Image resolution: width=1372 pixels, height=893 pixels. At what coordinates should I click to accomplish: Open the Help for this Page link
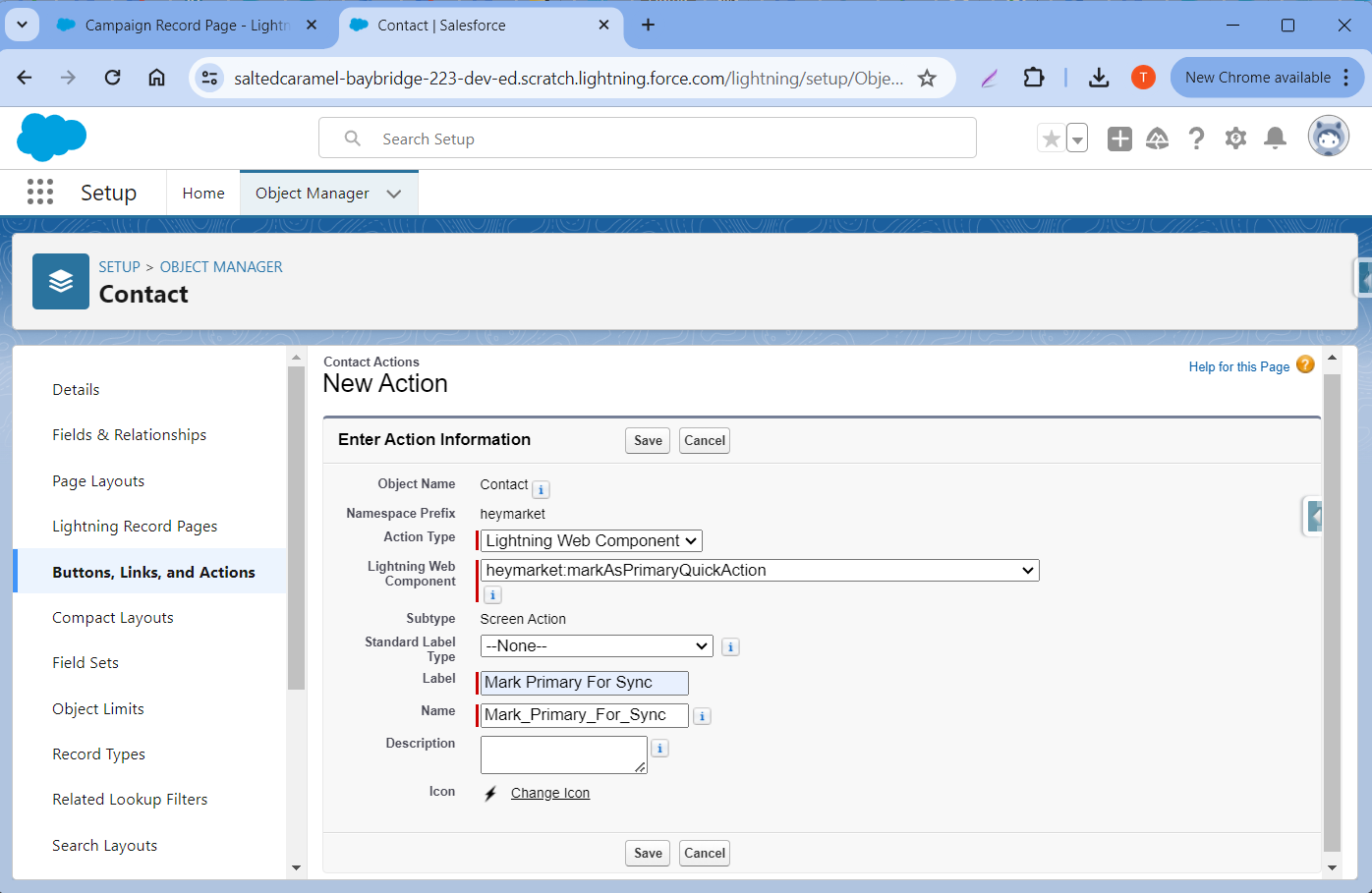1238,366
